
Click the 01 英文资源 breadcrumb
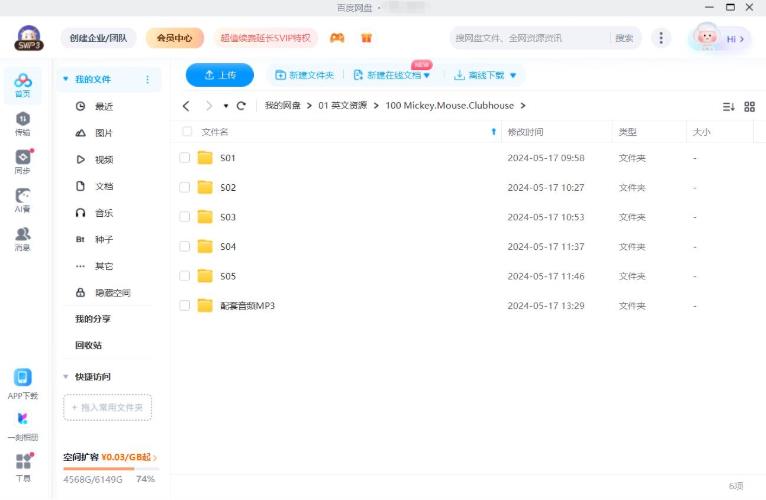342,106
